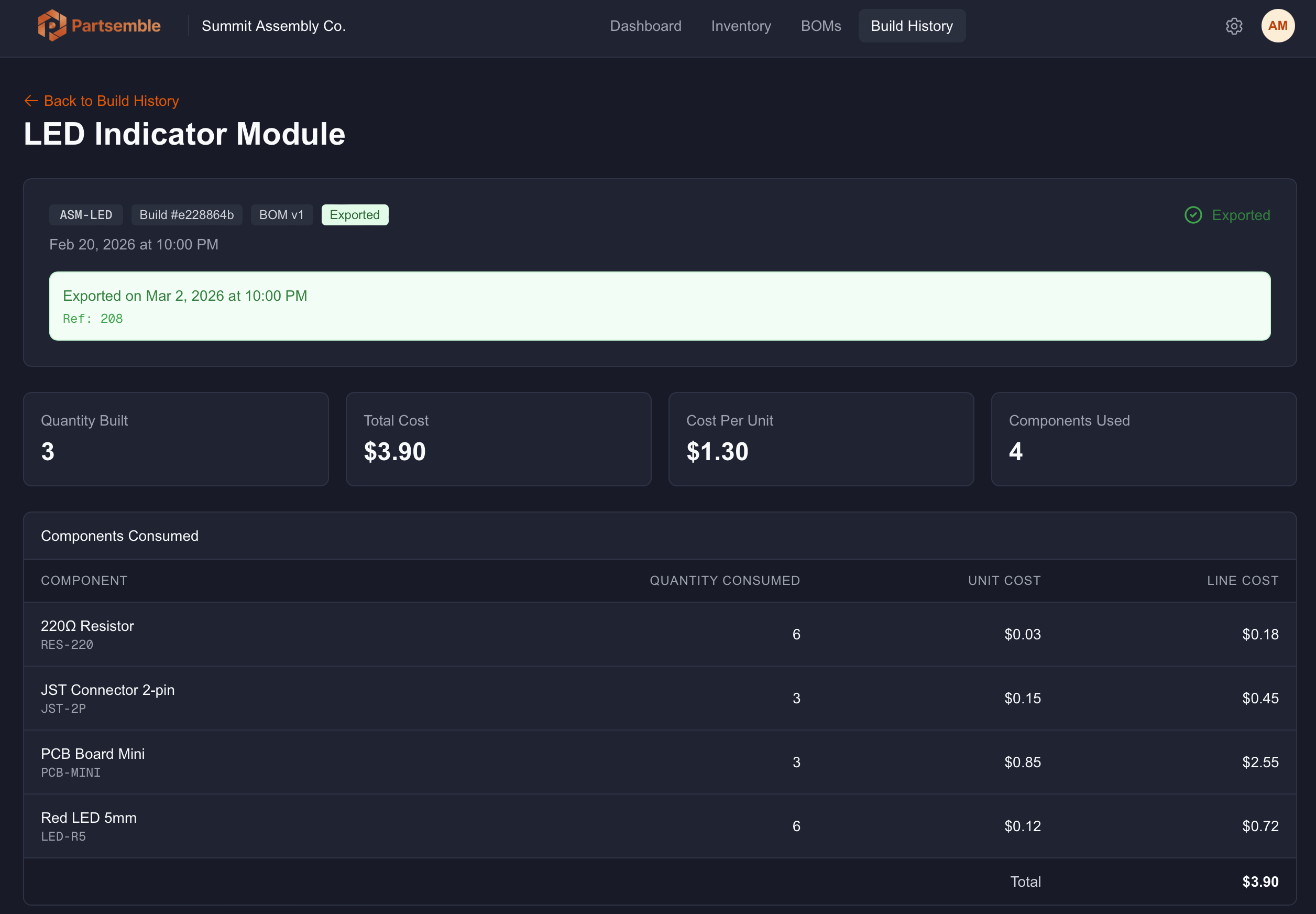Select the BOMs navigation tab
Image resolution: width=1316 pixels, height=914 pixels.
click(821, 26)
